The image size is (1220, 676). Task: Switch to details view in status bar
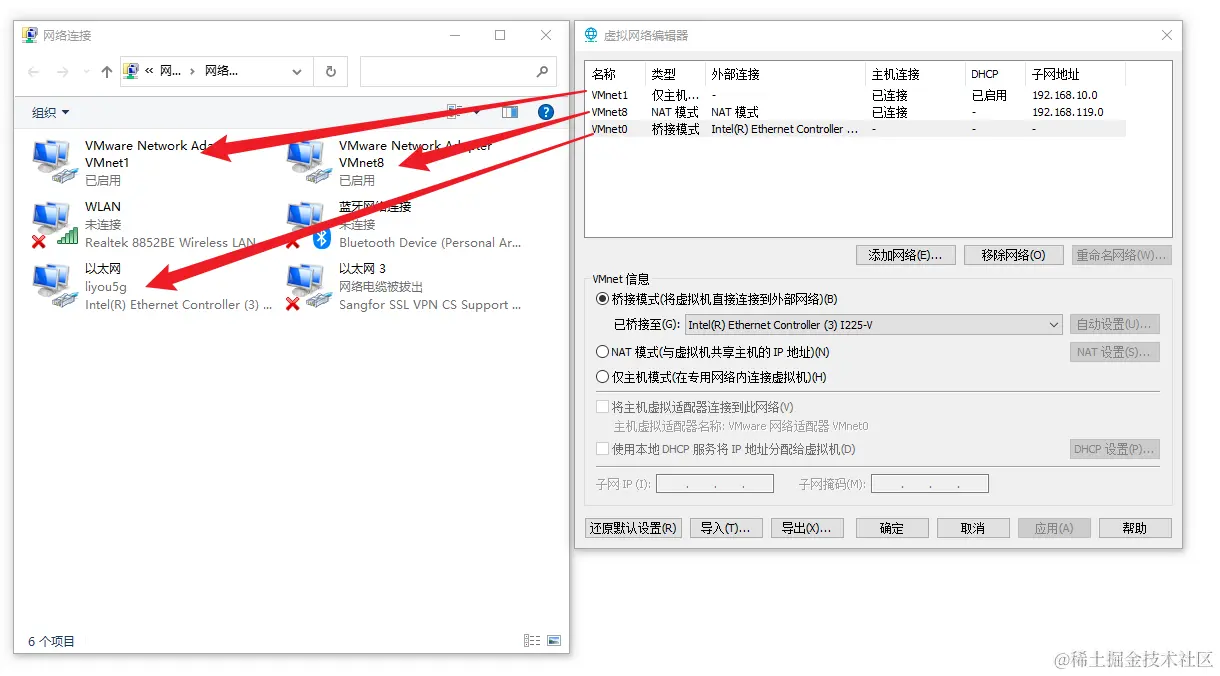click(x=532, y=641)
